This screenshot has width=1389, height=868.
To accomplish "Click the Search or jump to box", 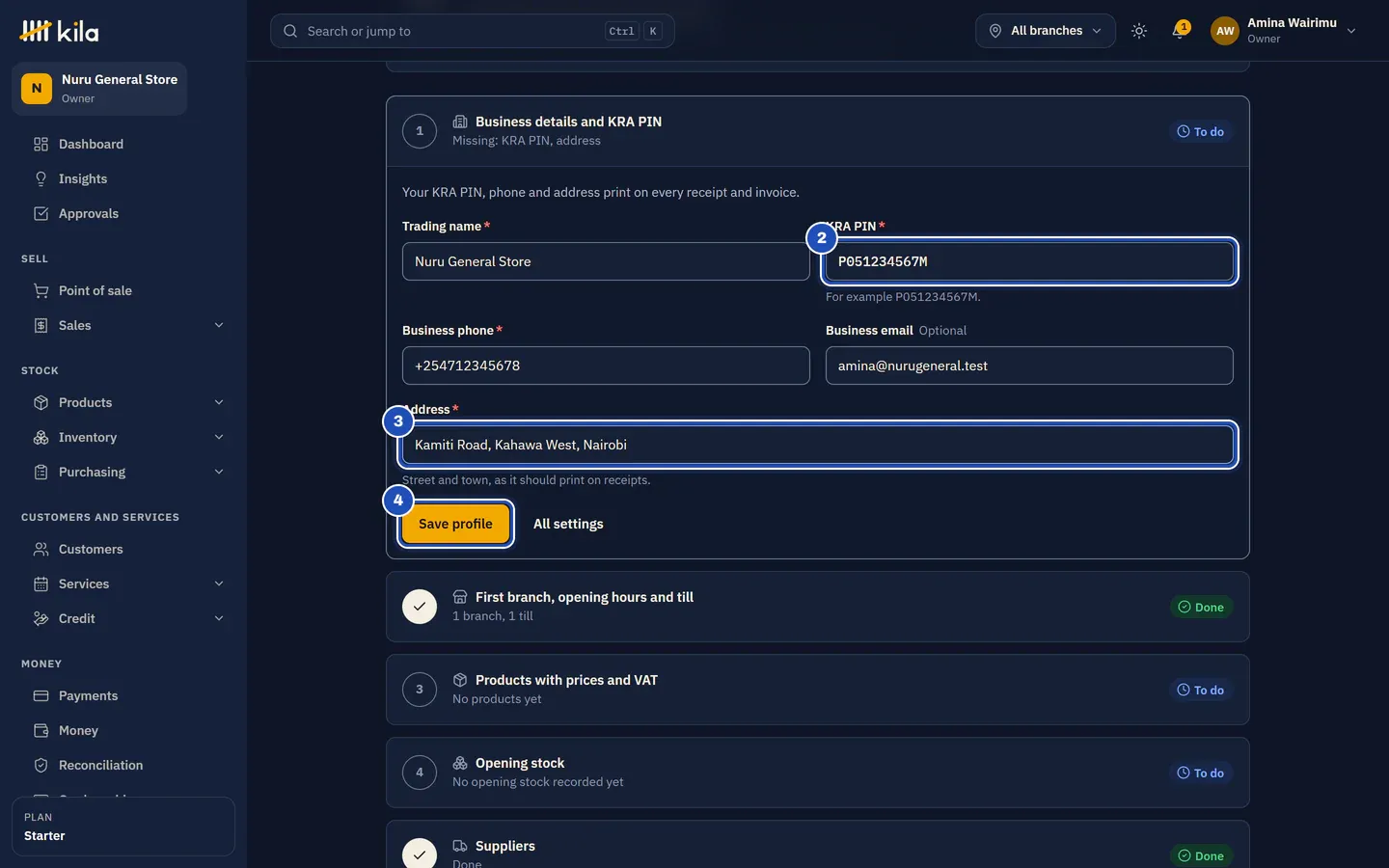I will (x=472, y=31).
